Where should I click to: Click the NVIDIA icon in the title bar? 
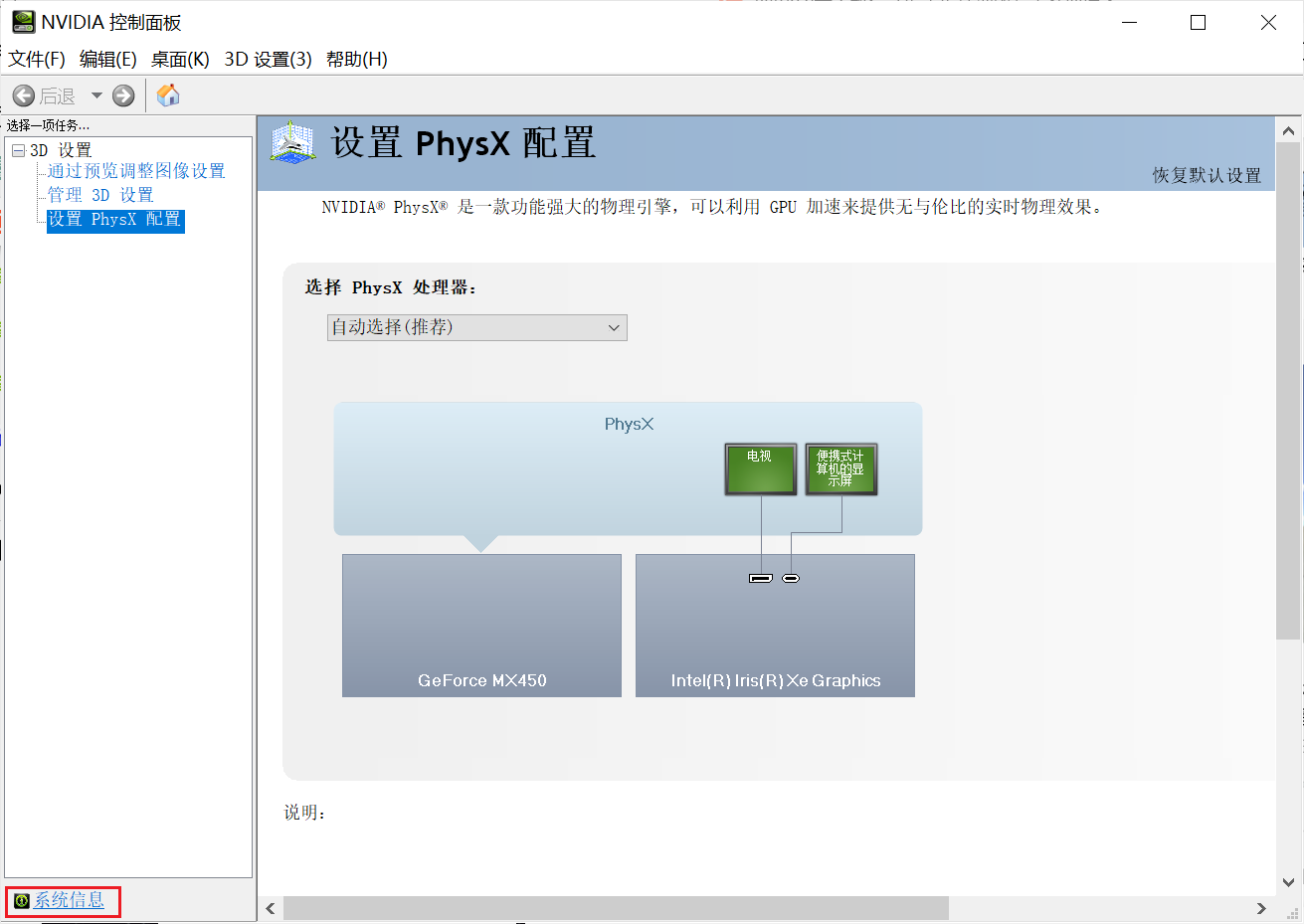click(x=22, y=21)
